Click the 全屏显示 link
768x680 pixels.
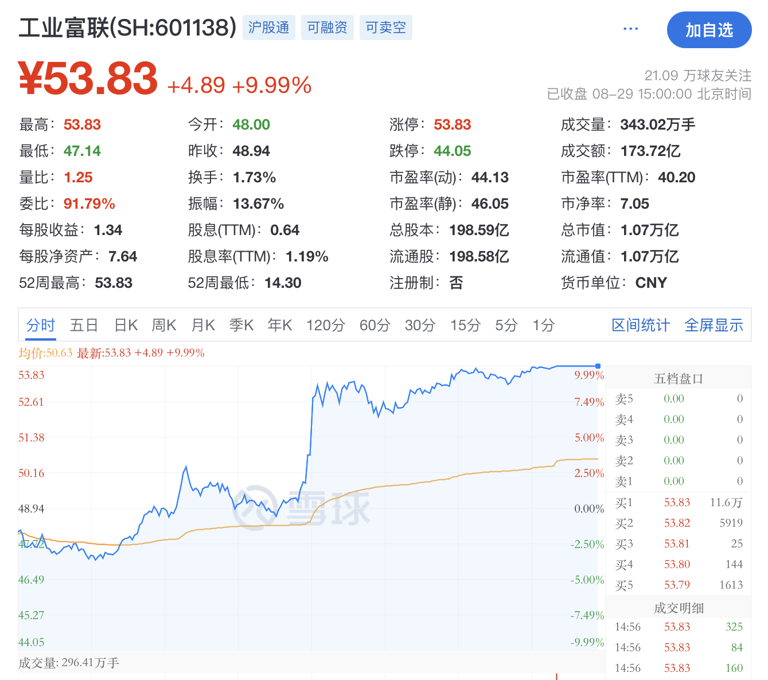pos(714,325)
